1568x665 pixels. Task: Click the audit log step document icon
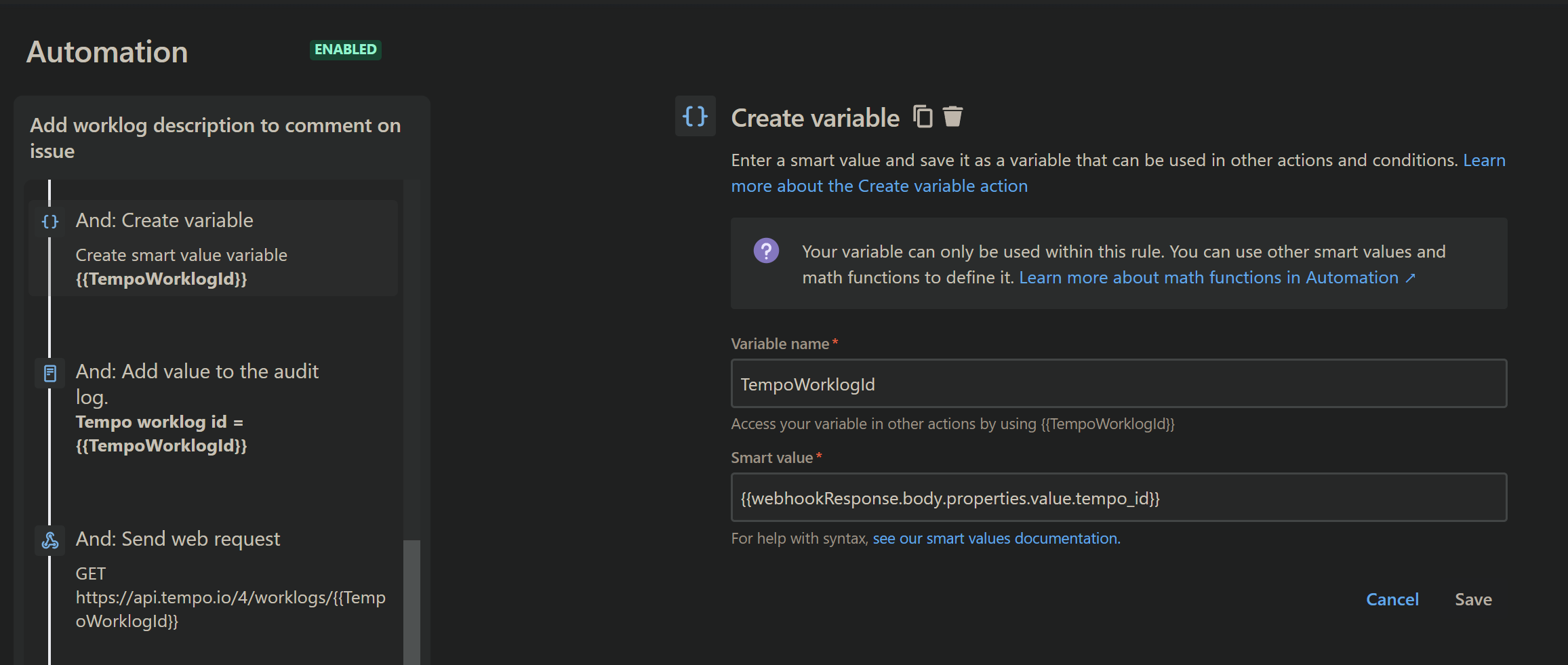[50, 373]
